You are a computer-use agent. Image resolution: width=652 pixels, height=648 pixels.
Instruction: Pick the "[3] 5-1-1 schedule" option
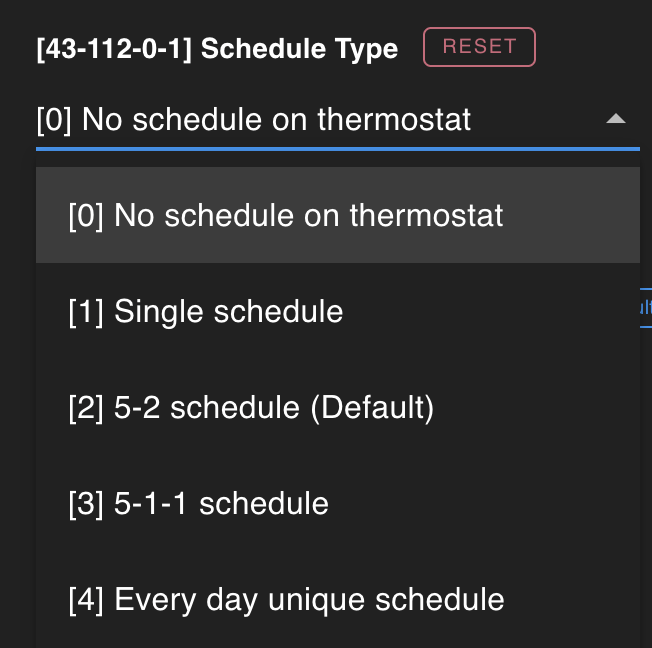pyautogui.click(x=199, y=503)
